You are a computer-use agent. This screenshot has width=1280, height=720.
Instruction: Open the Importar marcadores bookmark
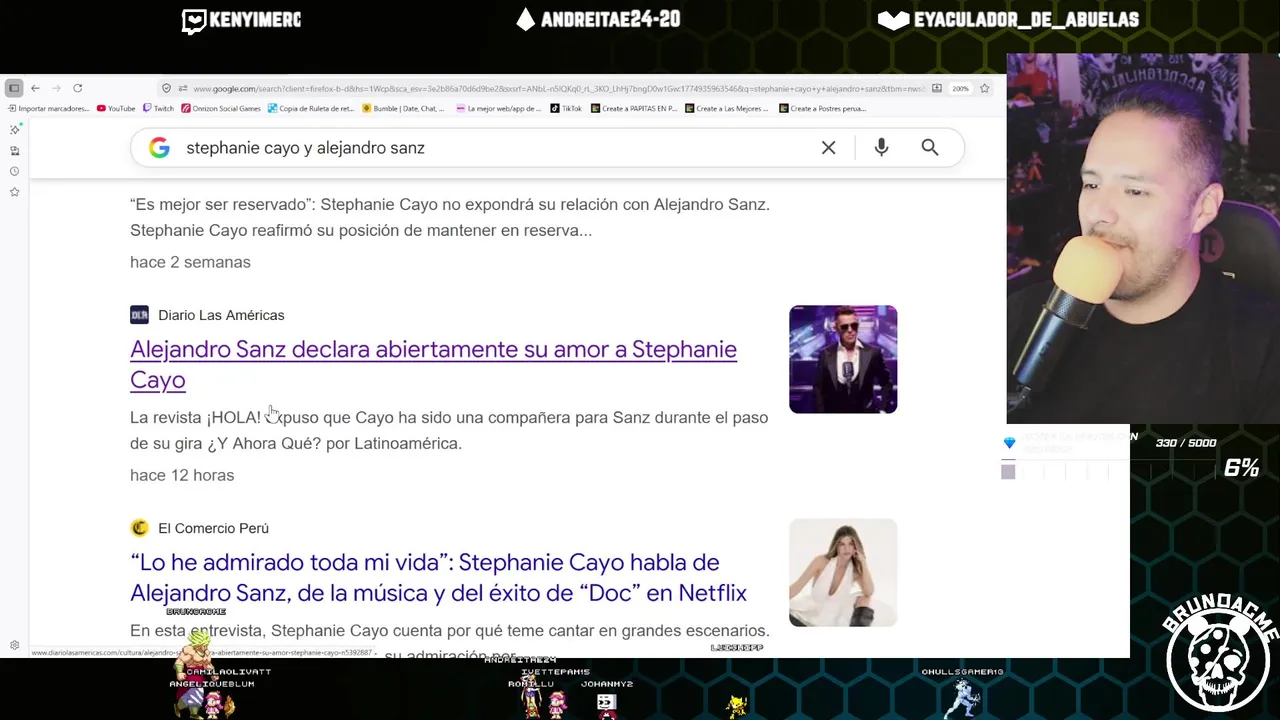point(48,108)
